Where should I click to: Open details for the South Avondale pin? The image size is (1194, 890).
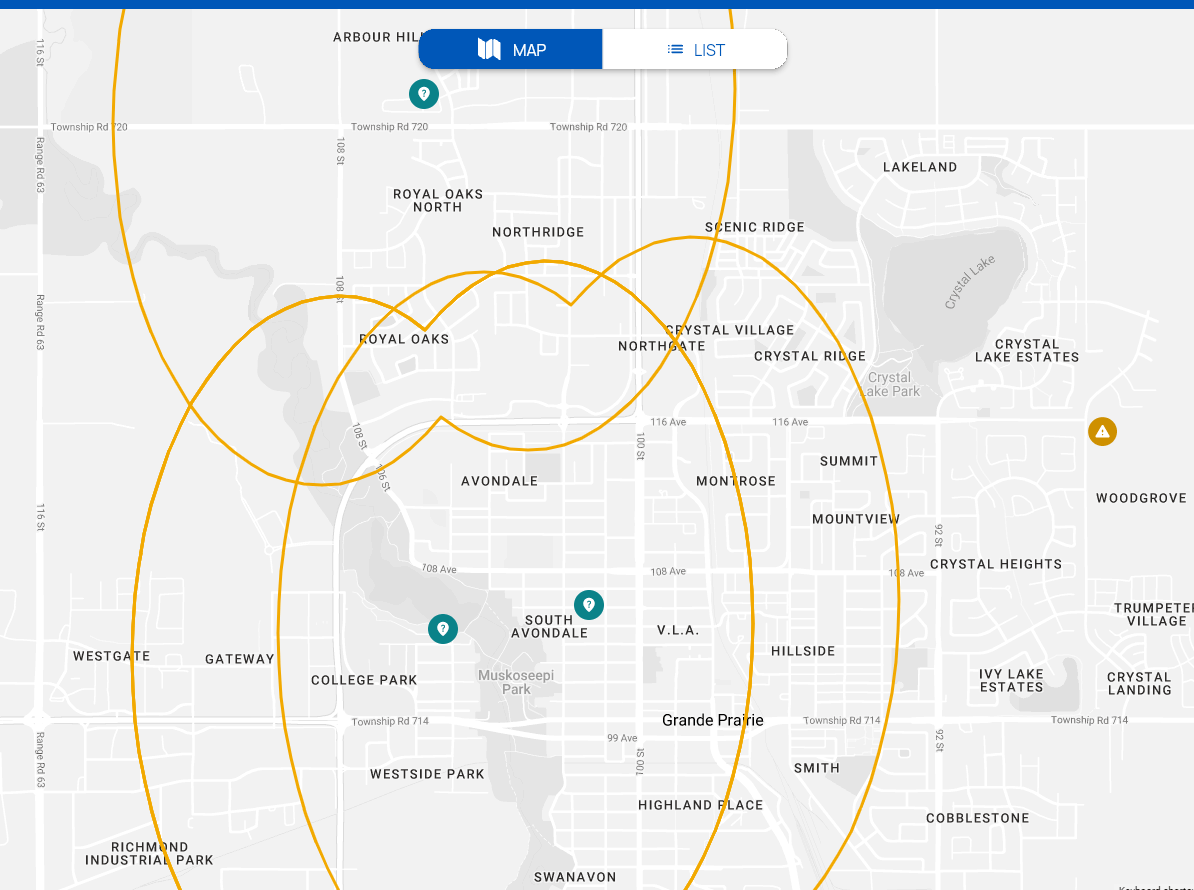[x=589, y=604]
